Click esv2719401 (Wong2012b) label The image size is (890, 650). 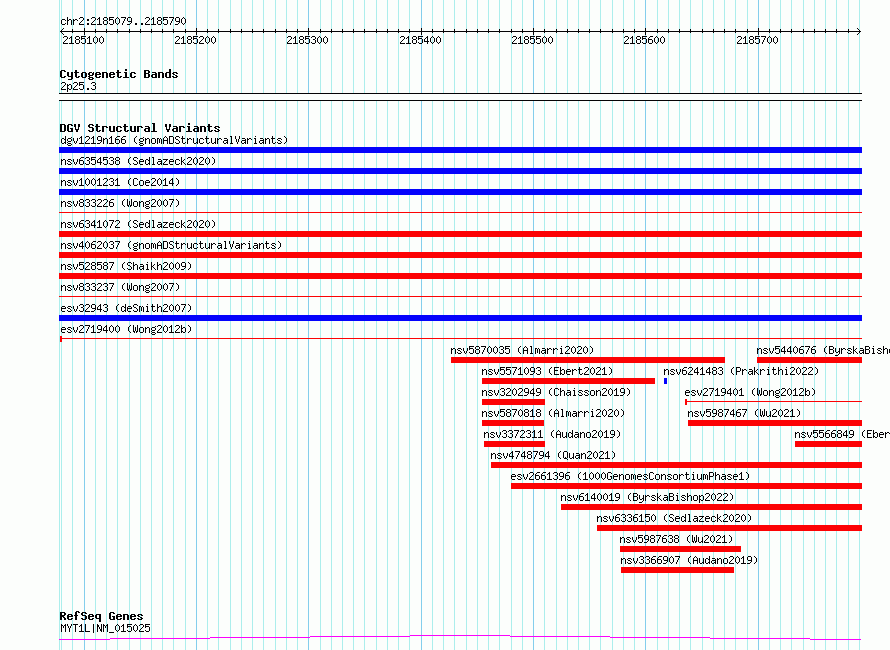tap(750, 392)
